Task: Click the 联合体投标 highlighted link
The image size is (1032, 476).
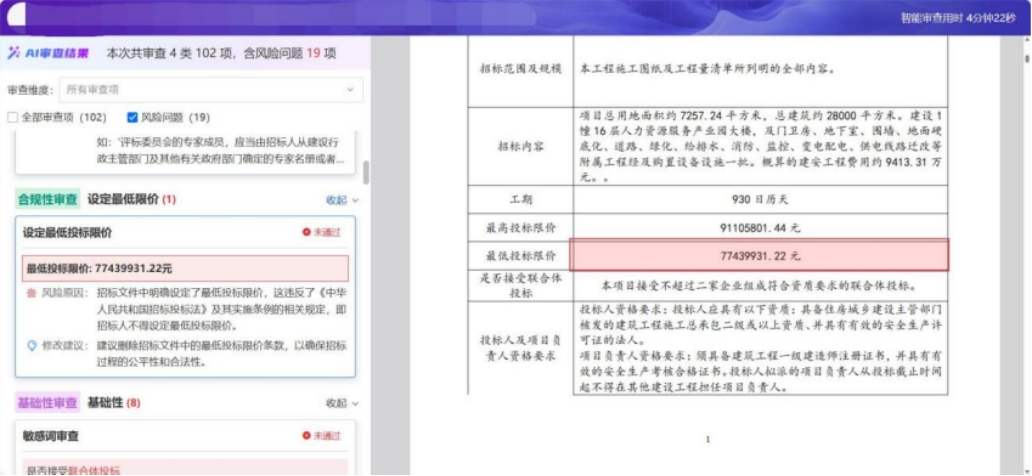Action: 94,470
